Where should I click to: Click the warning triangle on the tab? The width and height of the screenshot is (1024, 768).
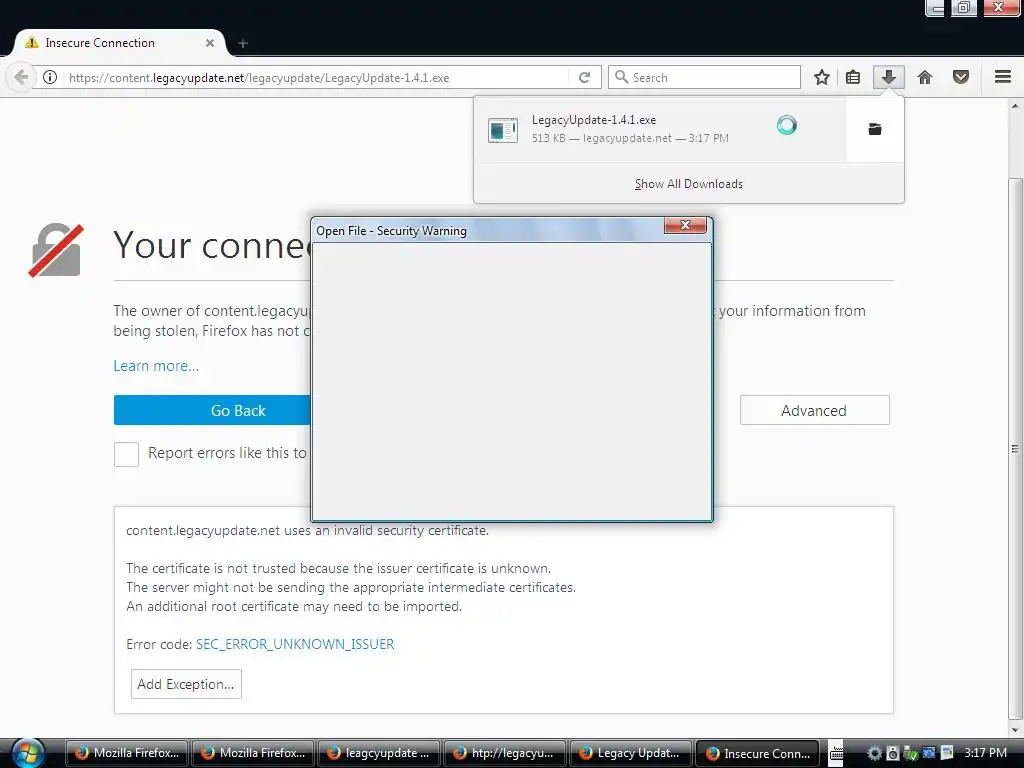tap(31, 43)
